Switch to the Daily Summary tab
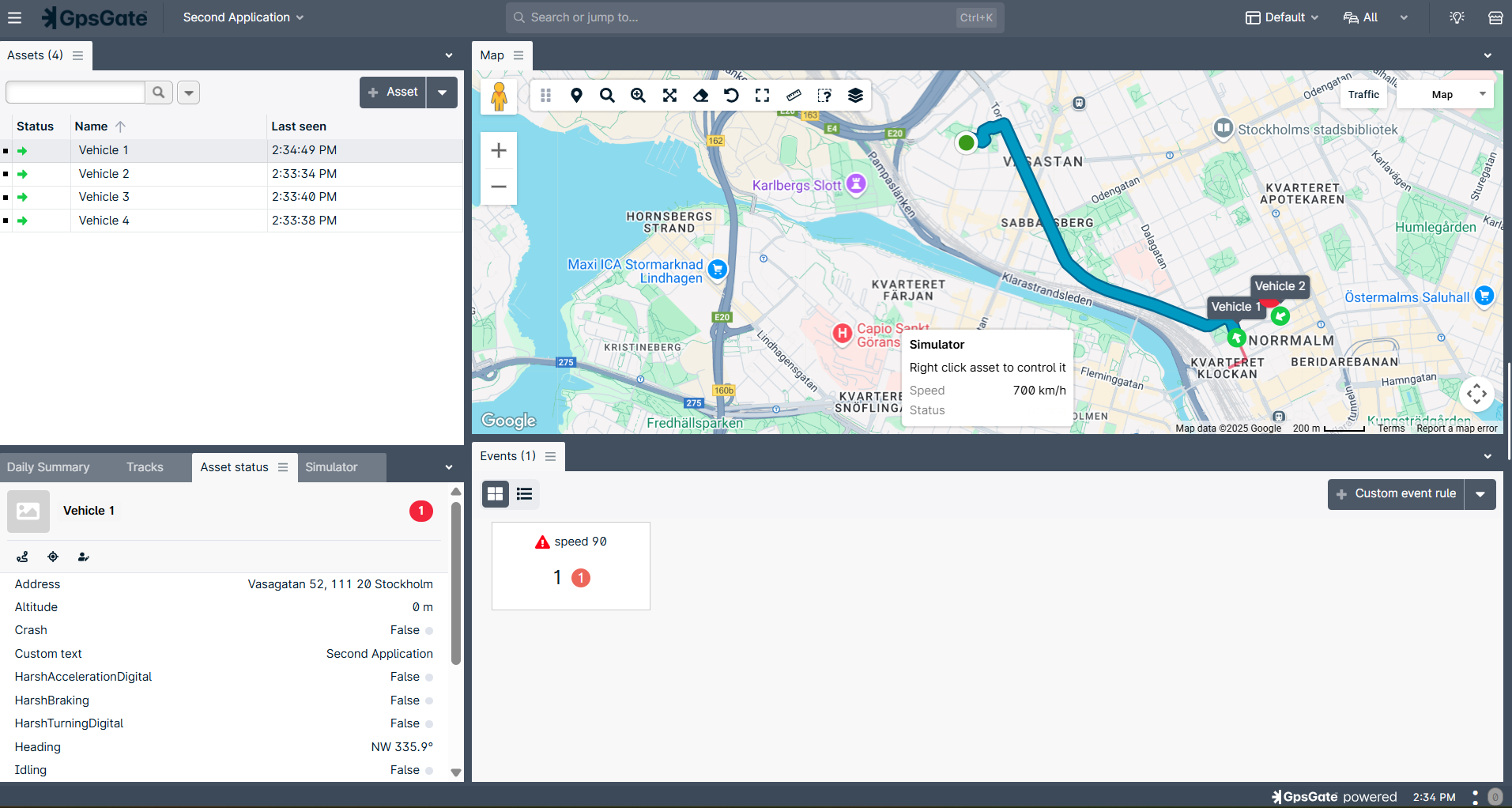This screenshot has width=1512, height=808. coord(48,467)
